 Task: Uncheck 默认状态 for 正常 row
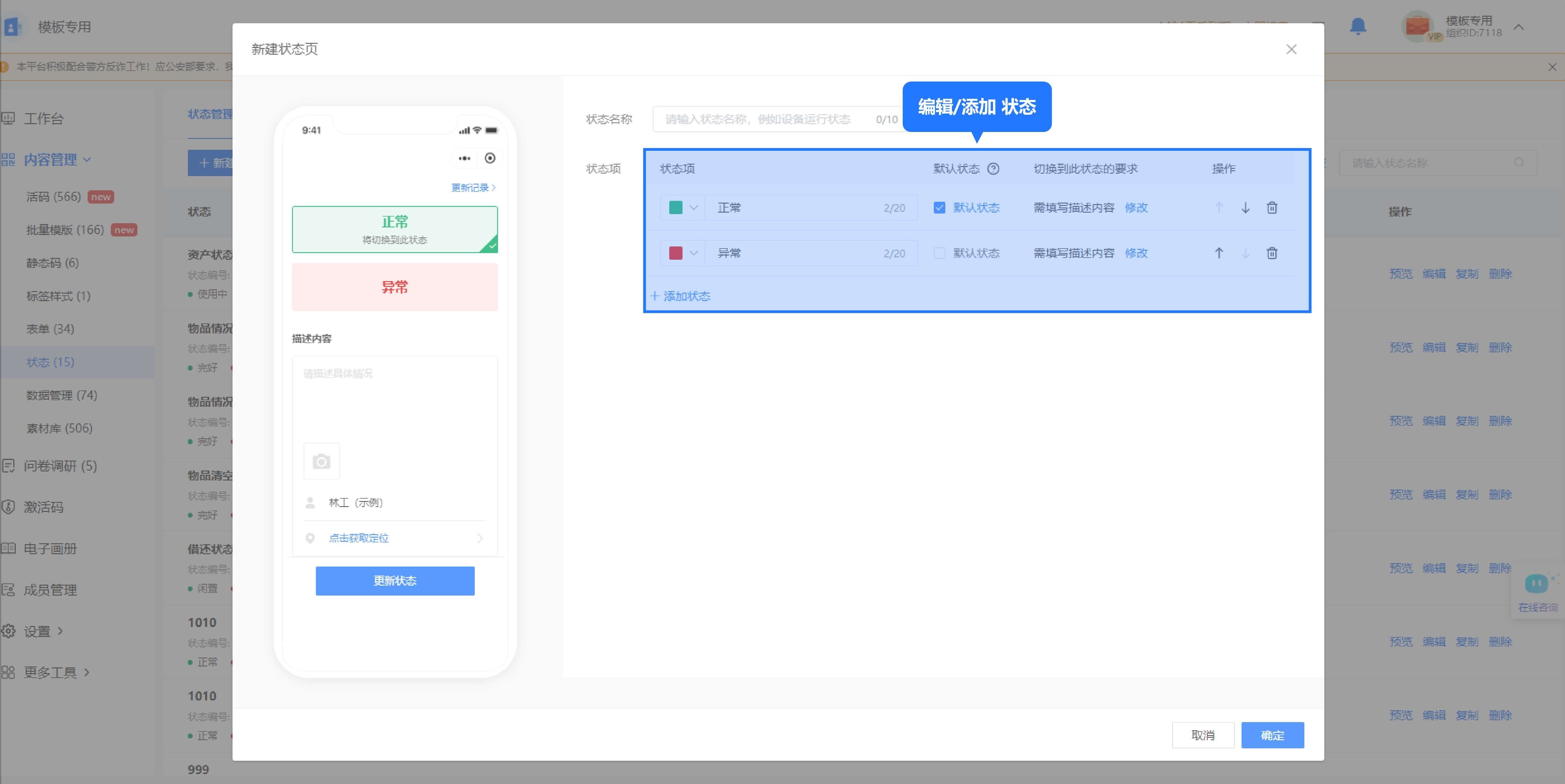point(939,208)
